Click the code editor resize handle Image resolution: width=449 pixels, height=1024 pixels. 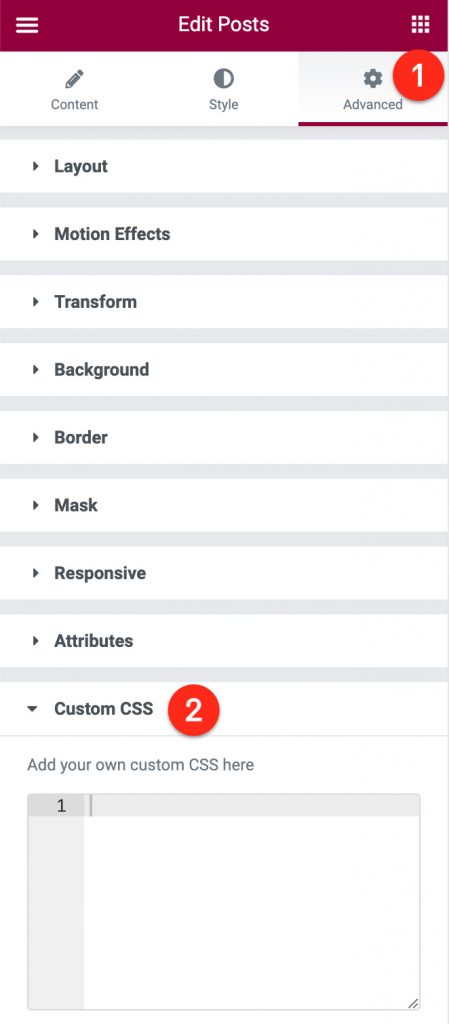coord(412,1003)
